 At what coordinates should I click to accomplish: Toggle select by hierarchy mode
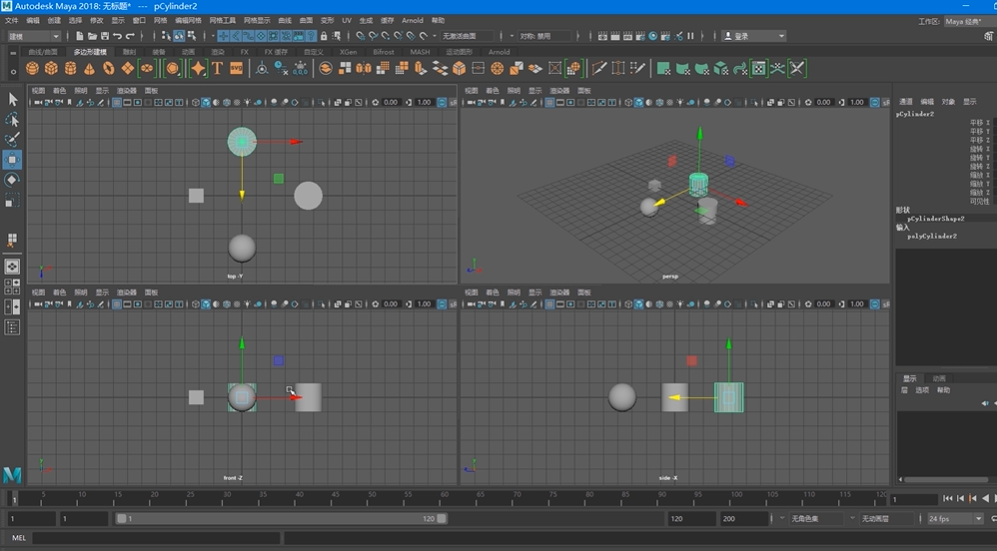coord(167,36)
